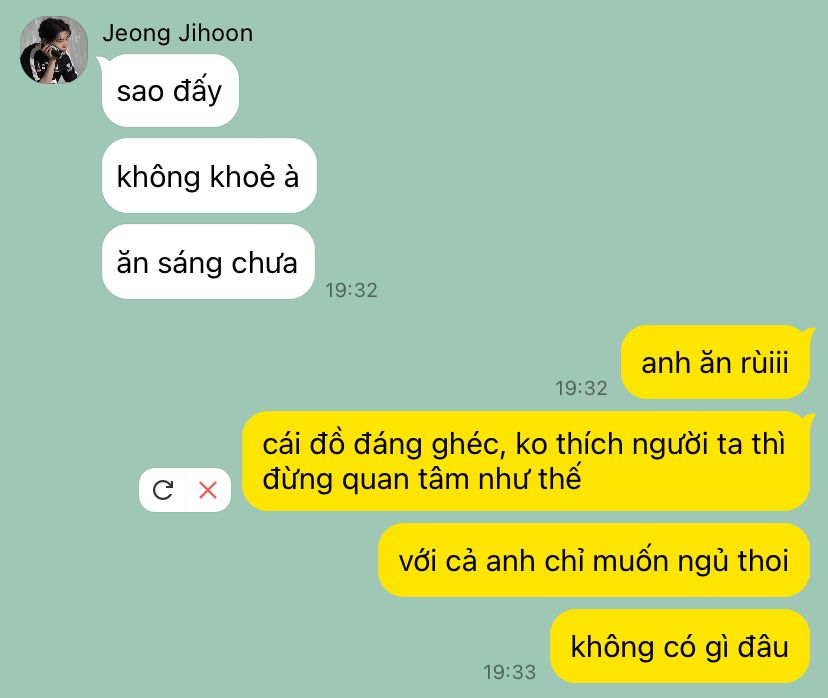The width and height of the screenshot is (828, 698).
Task: Tap the 'anh ăn rùiii' yellow bubble
Action: pos(715,362)
